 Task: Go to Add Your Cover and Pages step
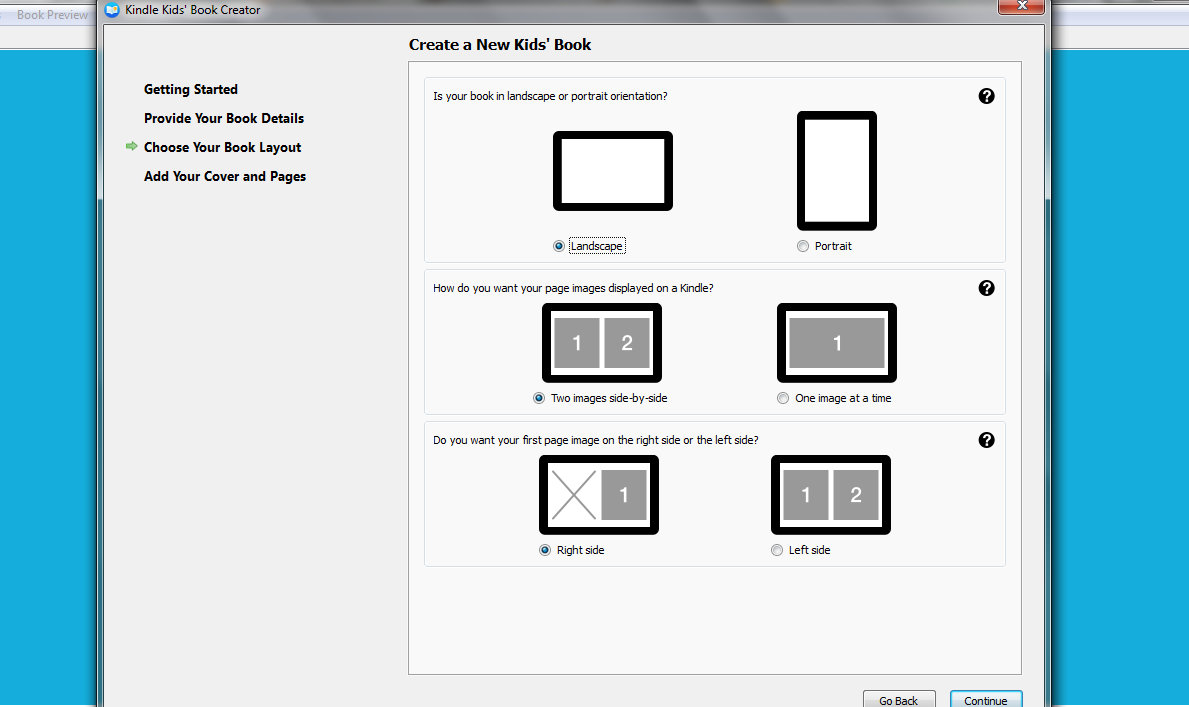click(x=225, y=176)
